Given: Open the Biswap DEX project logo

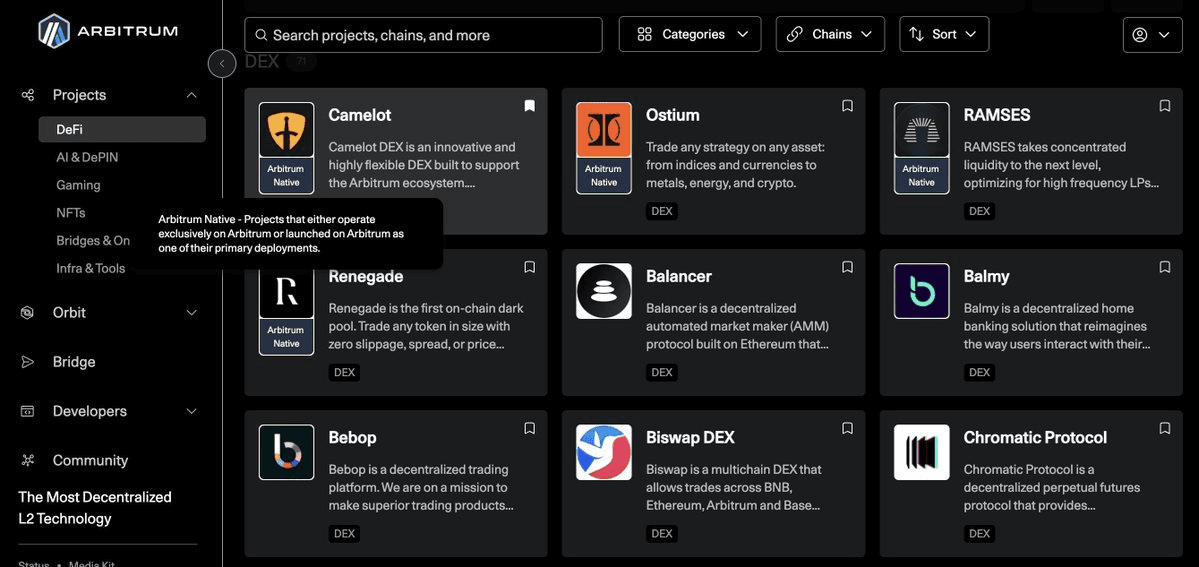Looking at the screenshot, I should click(604, 452).
